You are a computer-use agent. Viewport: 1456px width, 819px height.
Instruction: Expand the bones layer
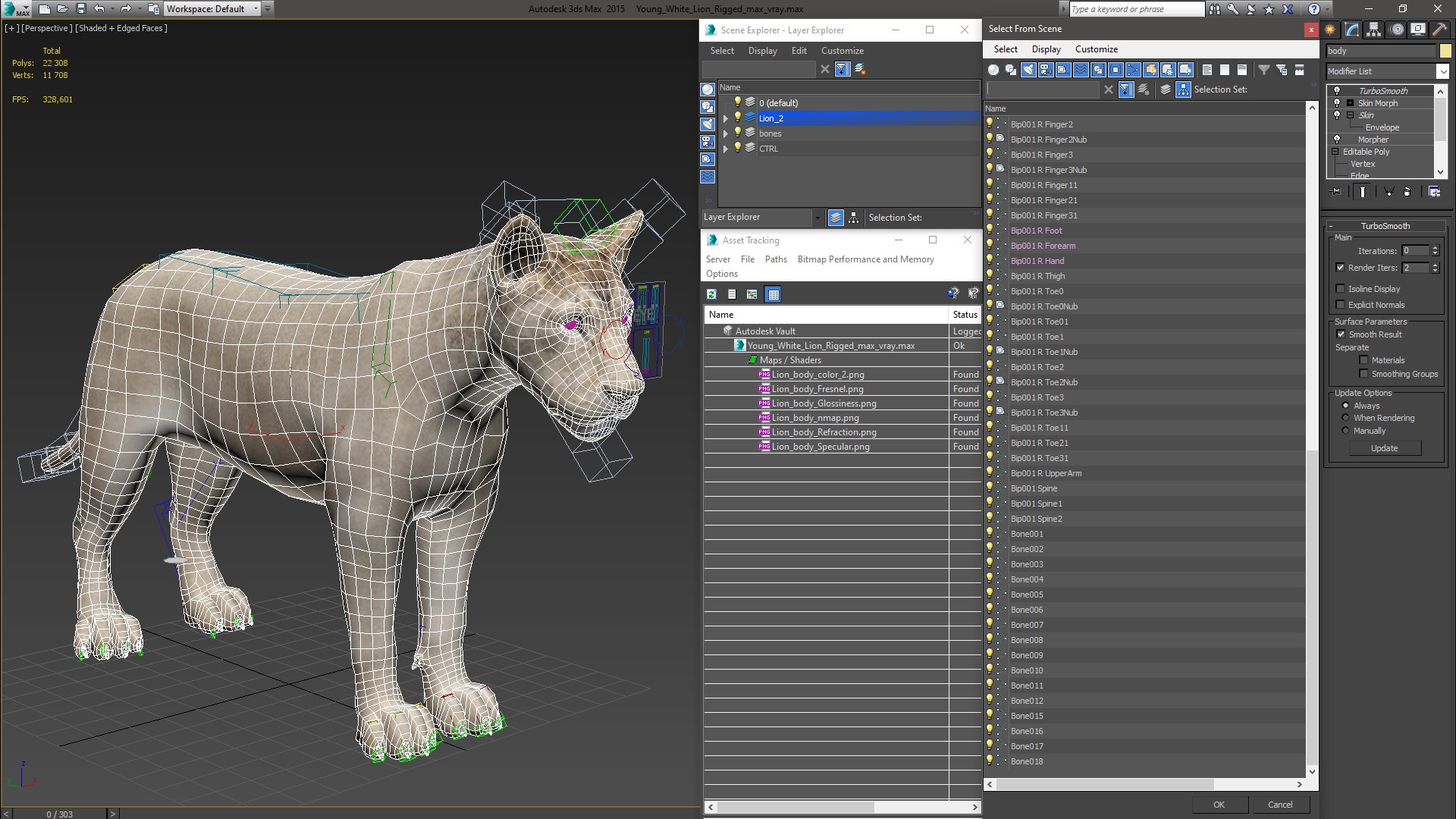click(726, 133)
